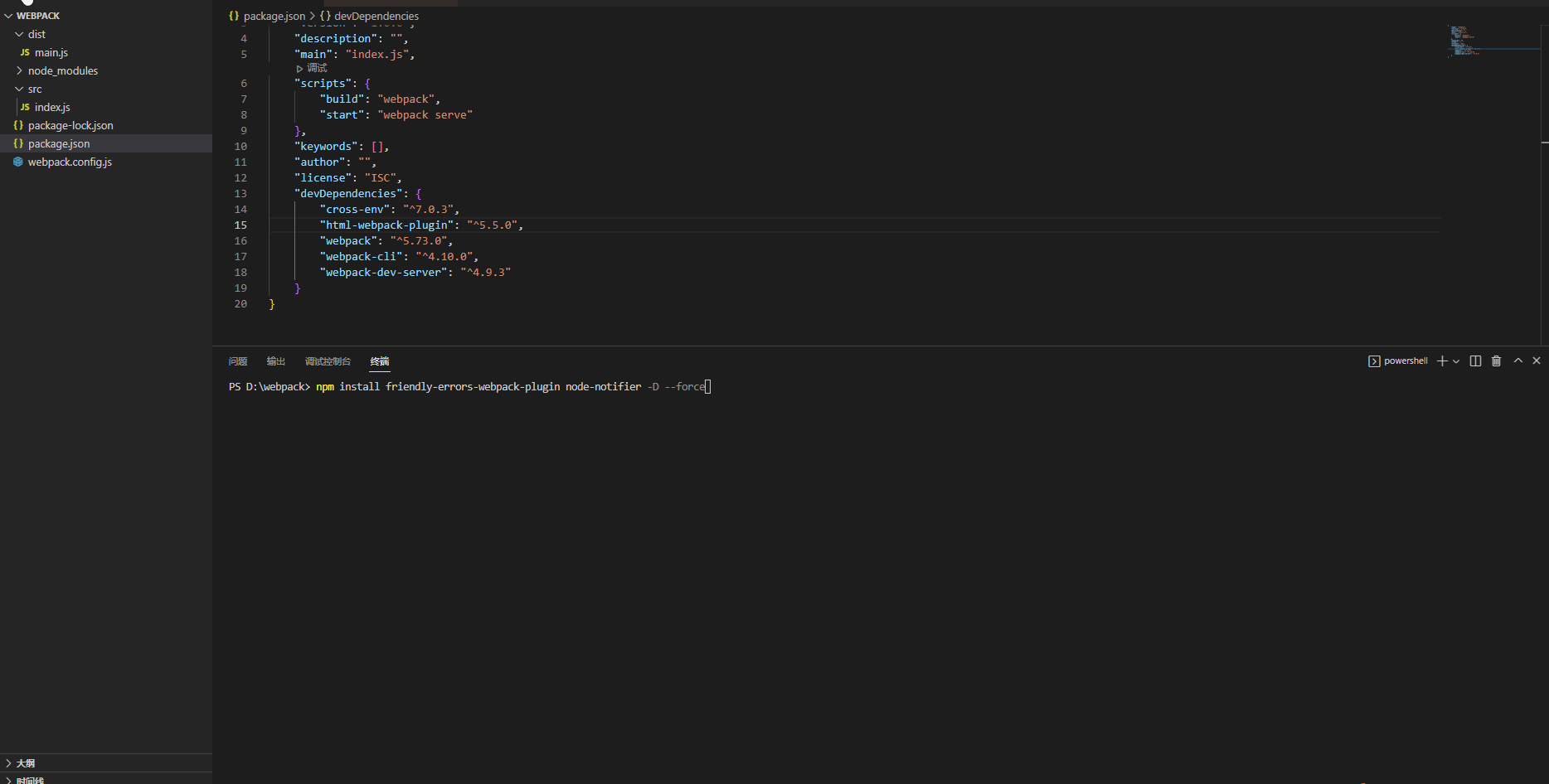Kill the active terminal with the trash icon
This screenshot has width=1549, height=784.
point(1496,361)
